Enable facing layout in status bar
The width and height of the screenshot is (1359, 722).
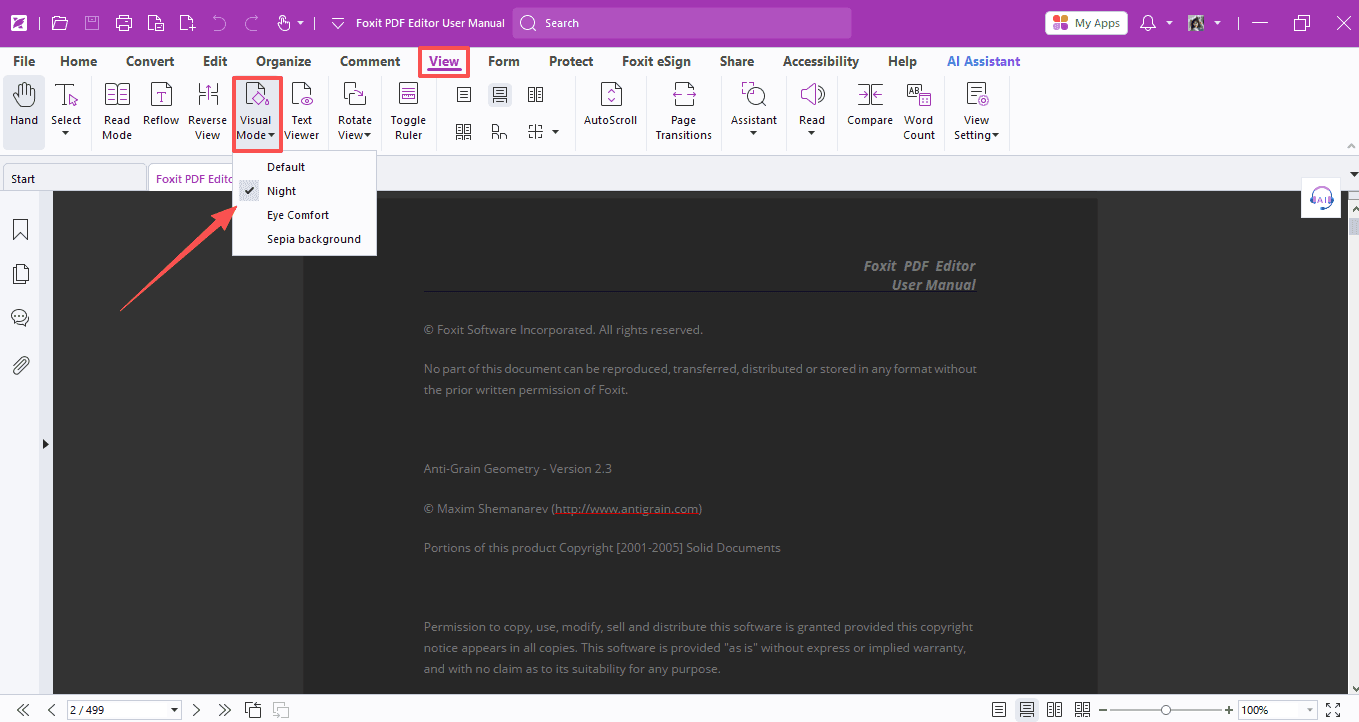click(1055, 710)
